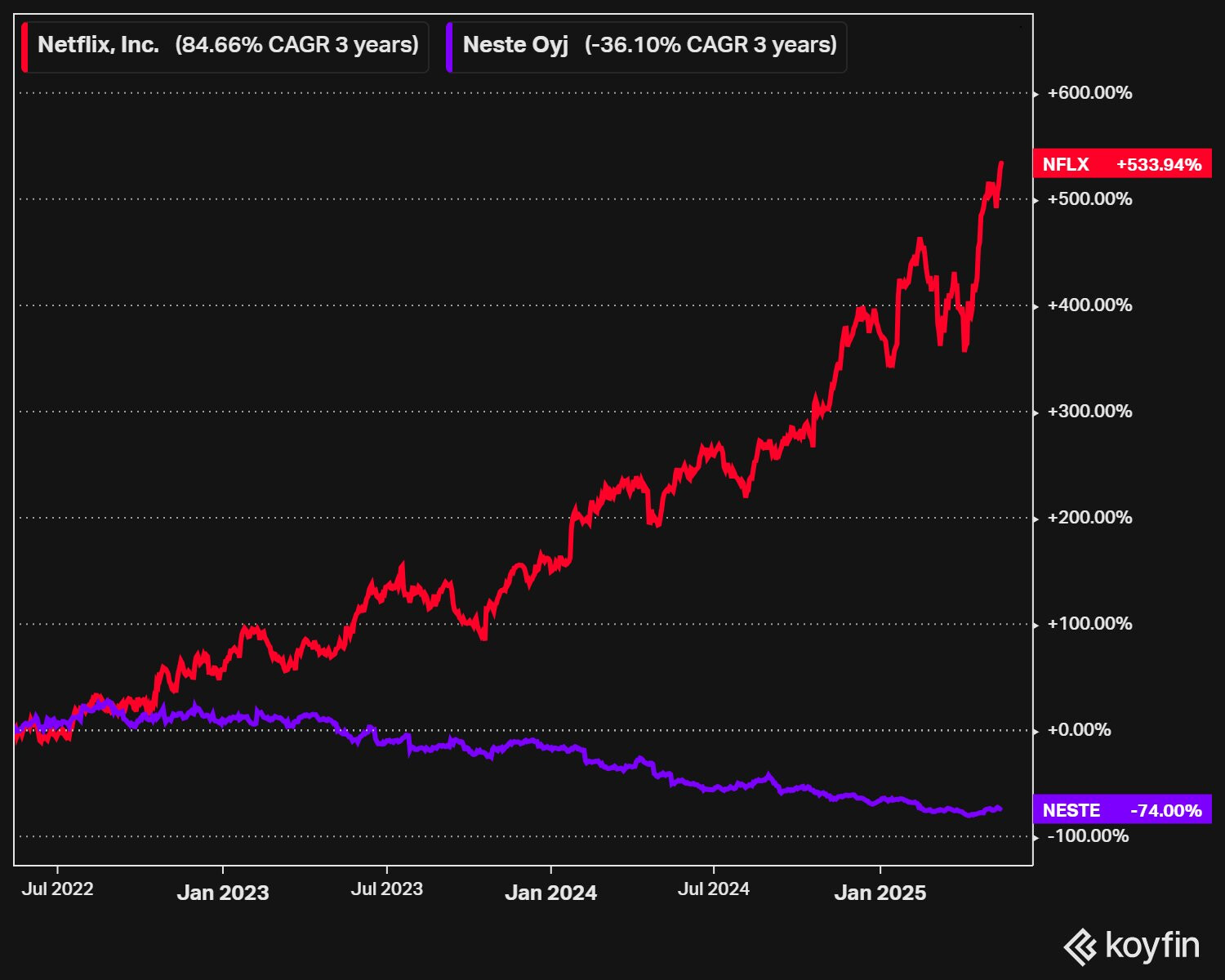
Task: Click the red Netflix legend color bar
Action: 24,47
